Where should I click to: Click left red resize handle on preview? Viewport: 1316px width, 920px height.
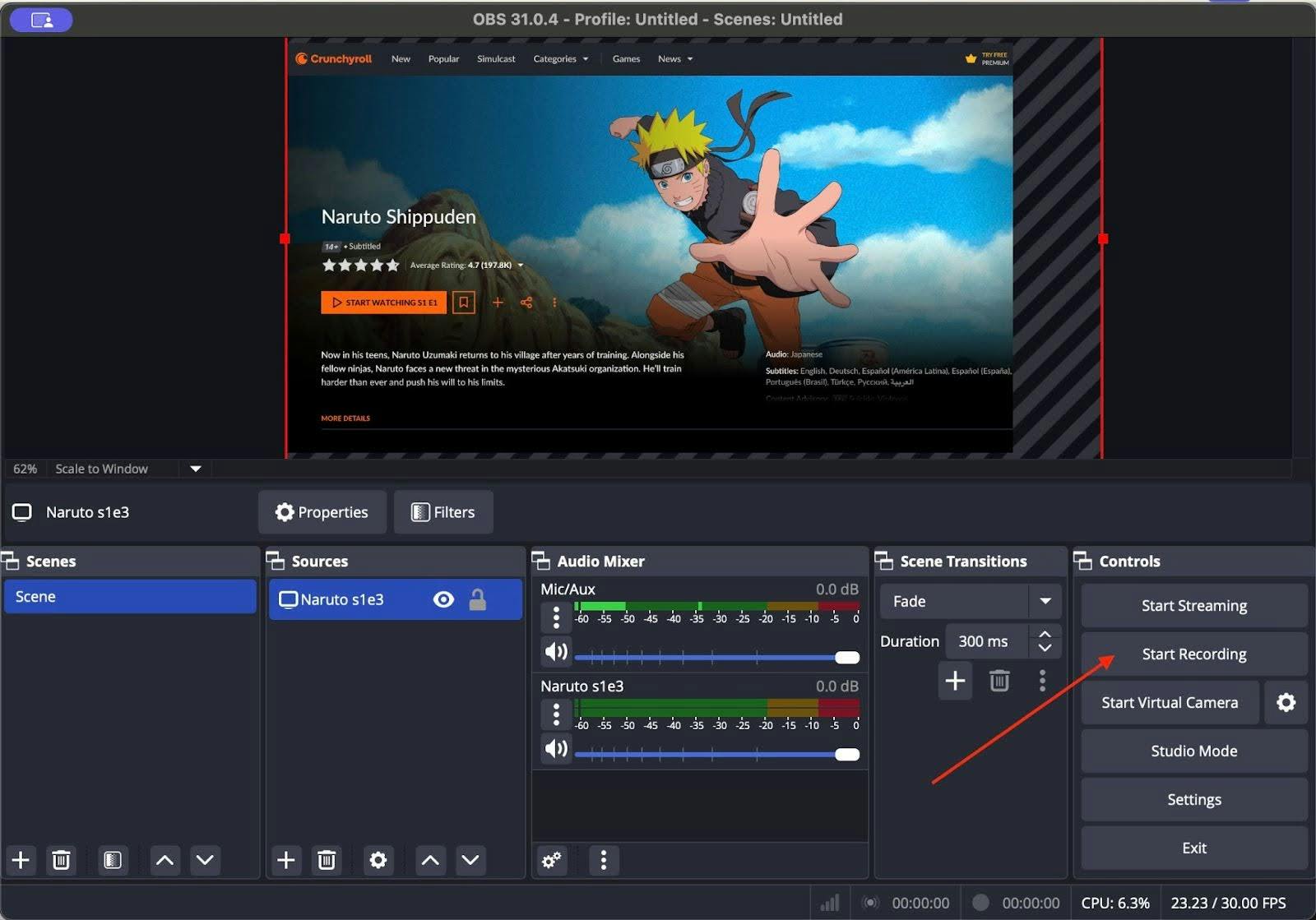pos(285,238)
